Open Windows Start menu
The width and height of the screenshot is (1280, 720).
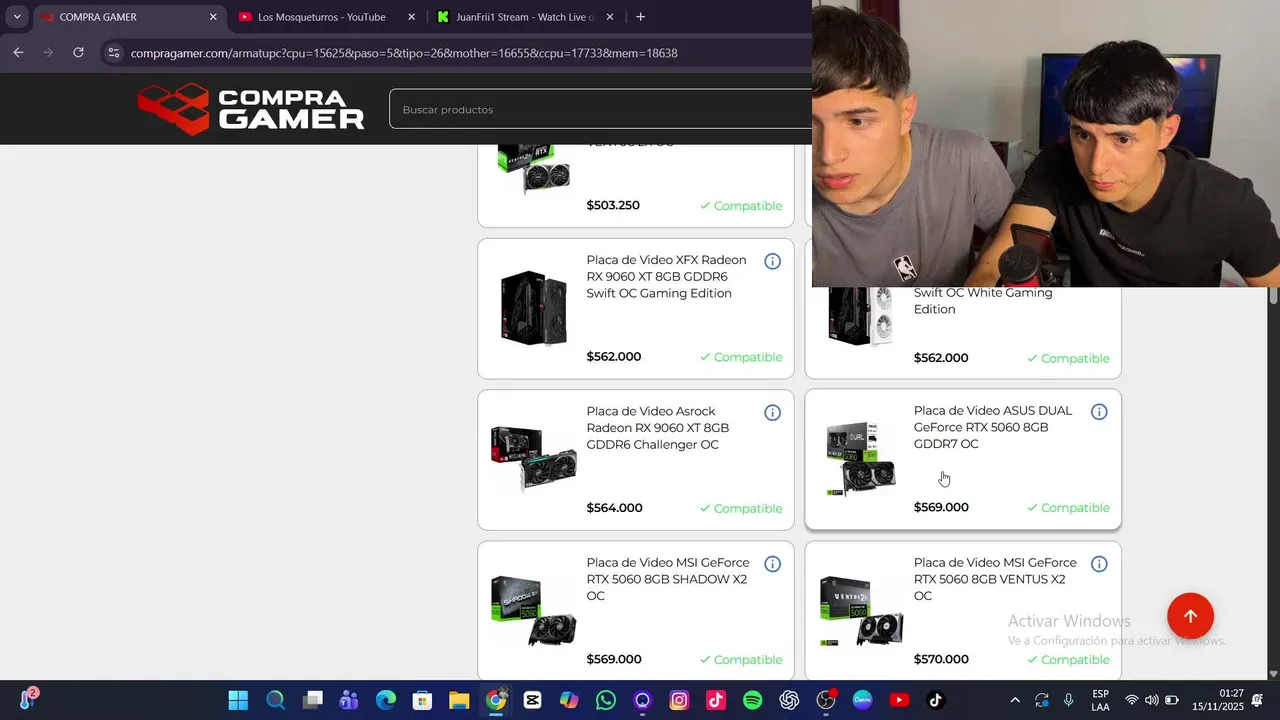coord(238,700)
